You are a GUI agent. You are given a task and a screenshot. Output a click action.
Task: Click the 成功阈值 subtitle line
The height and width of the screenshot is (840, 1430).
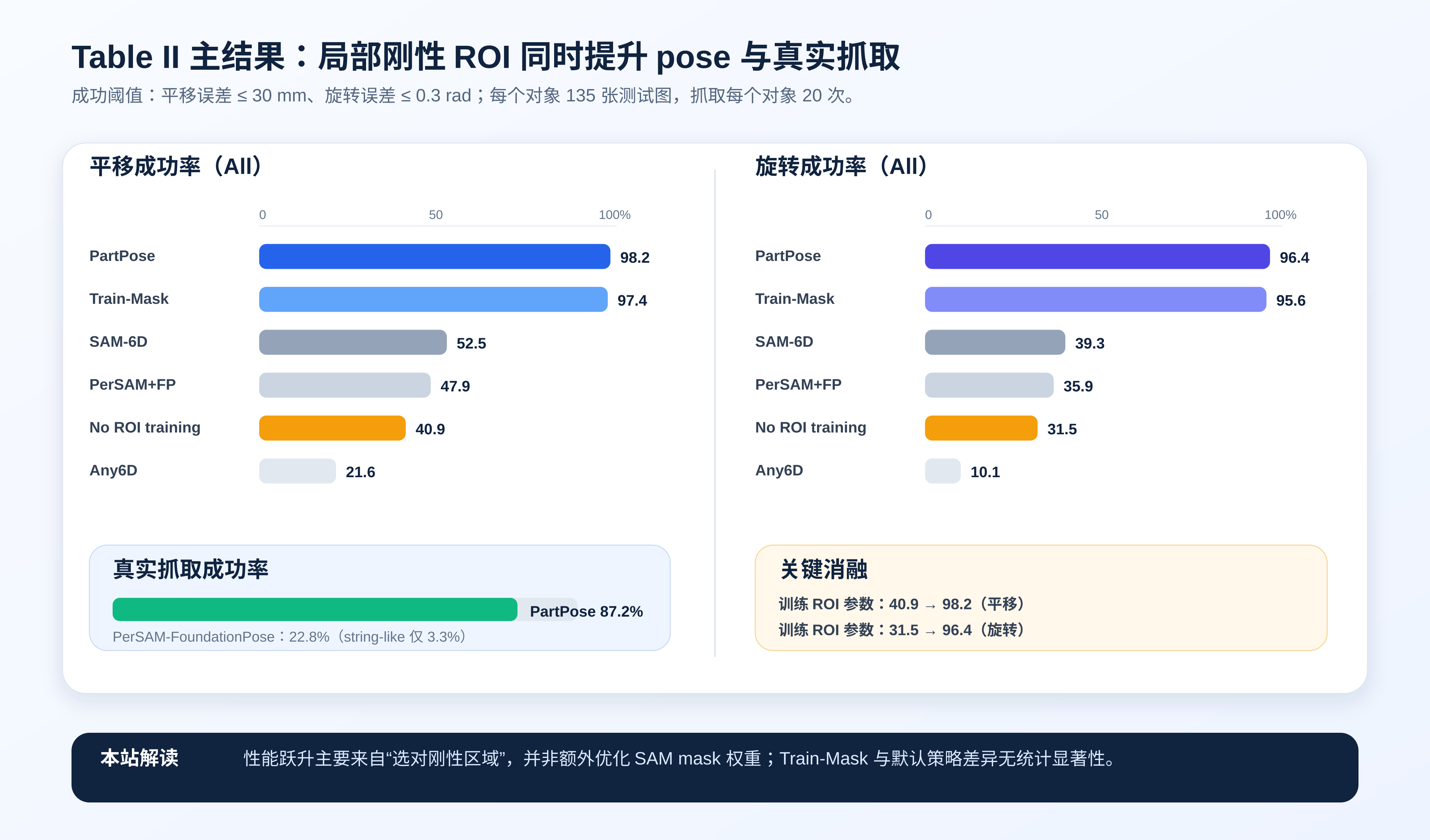click(463, 95)
